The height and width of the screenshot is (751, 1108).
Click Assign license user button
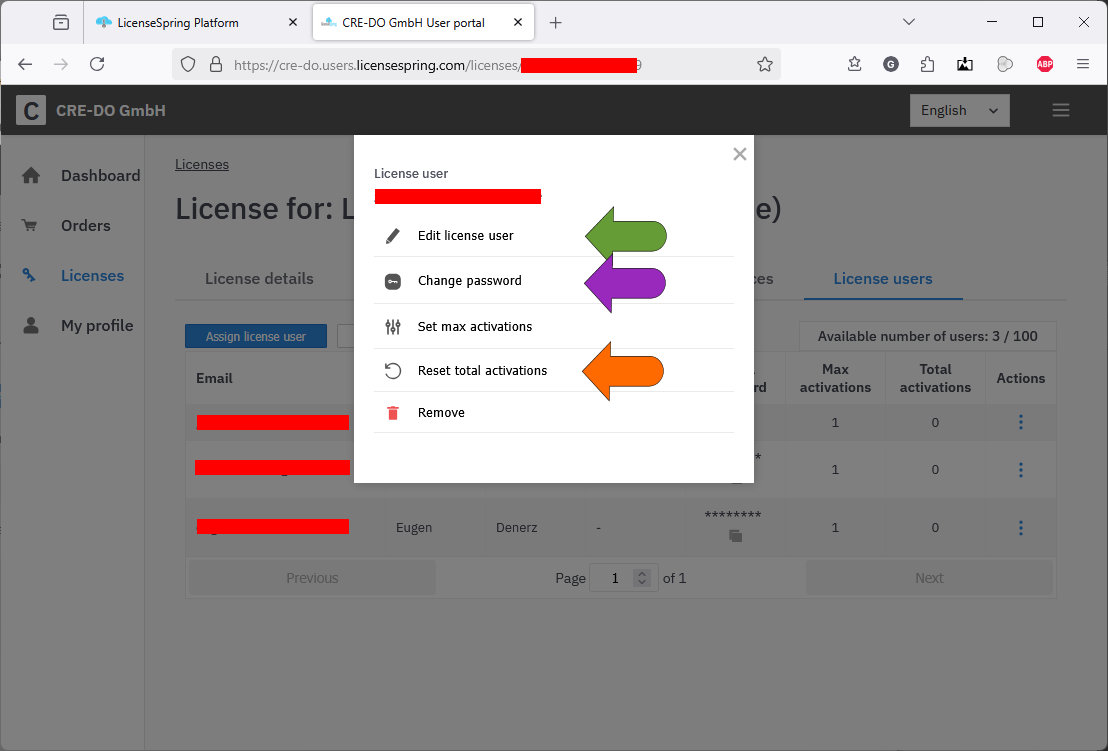(x=256, y=336)
